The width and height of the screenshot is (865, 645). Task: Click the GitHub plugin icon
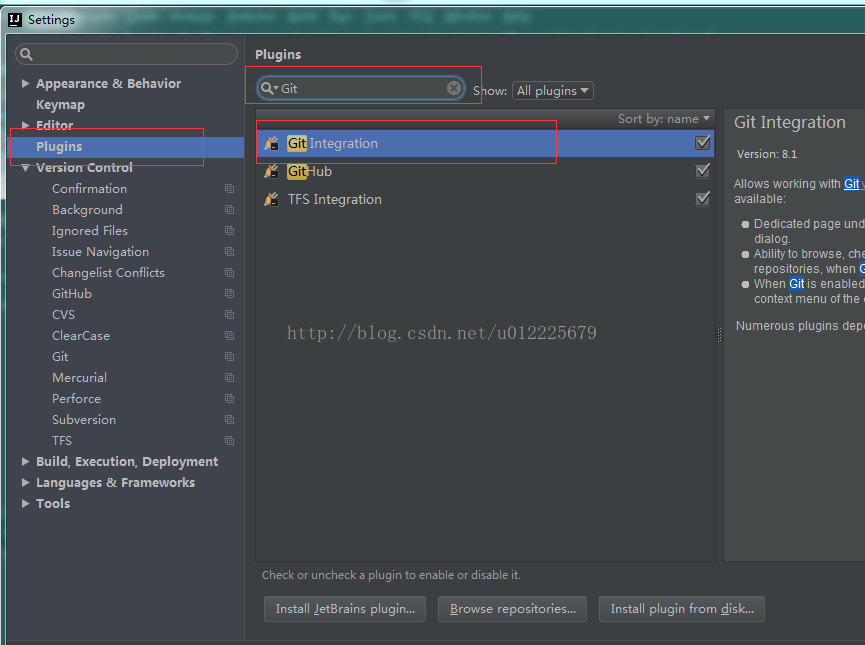[271, 172]
